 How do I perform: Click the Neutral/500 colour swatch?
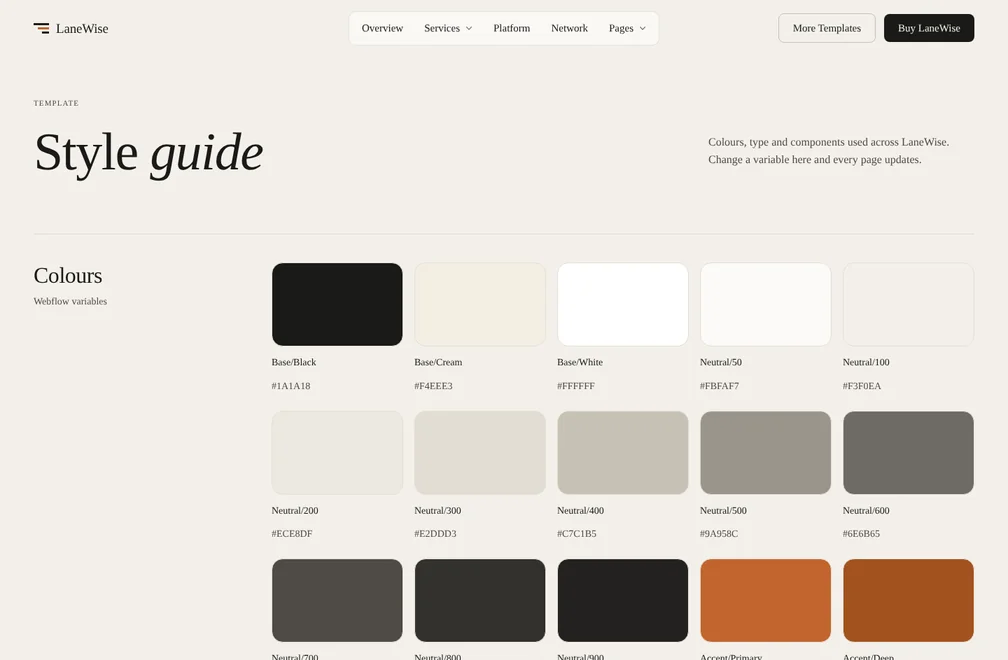(x=765, y=452)
